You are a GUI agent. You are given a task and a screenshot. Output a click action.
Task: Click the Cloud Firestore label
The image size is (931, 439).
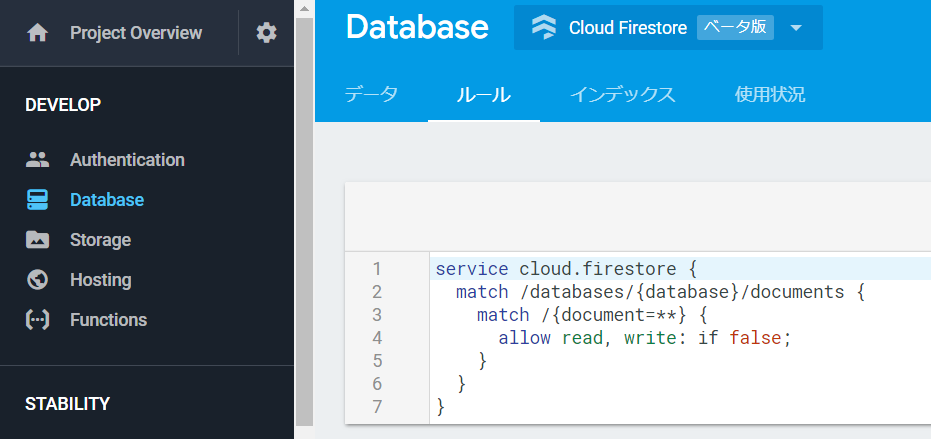pos(628,27)
